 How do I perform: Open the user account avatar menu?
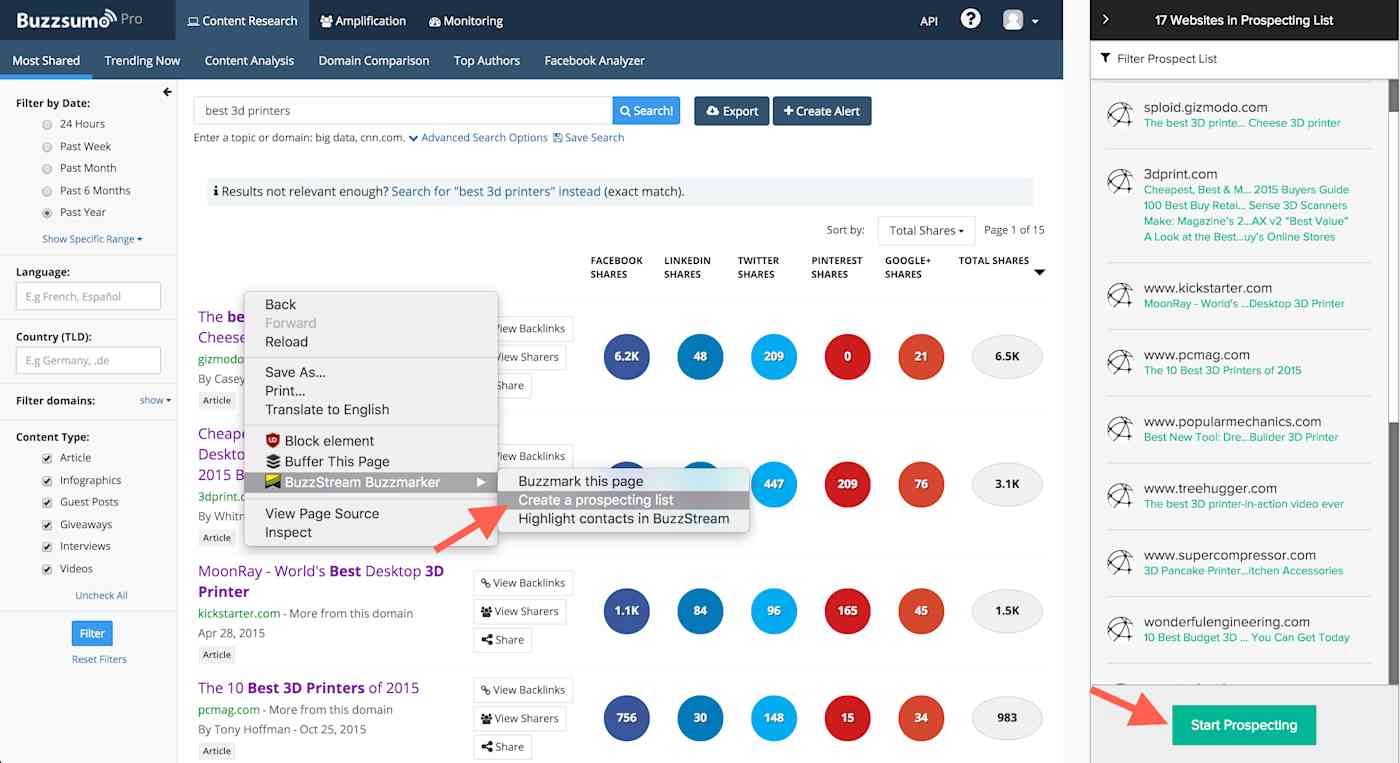coord(1014,20)
